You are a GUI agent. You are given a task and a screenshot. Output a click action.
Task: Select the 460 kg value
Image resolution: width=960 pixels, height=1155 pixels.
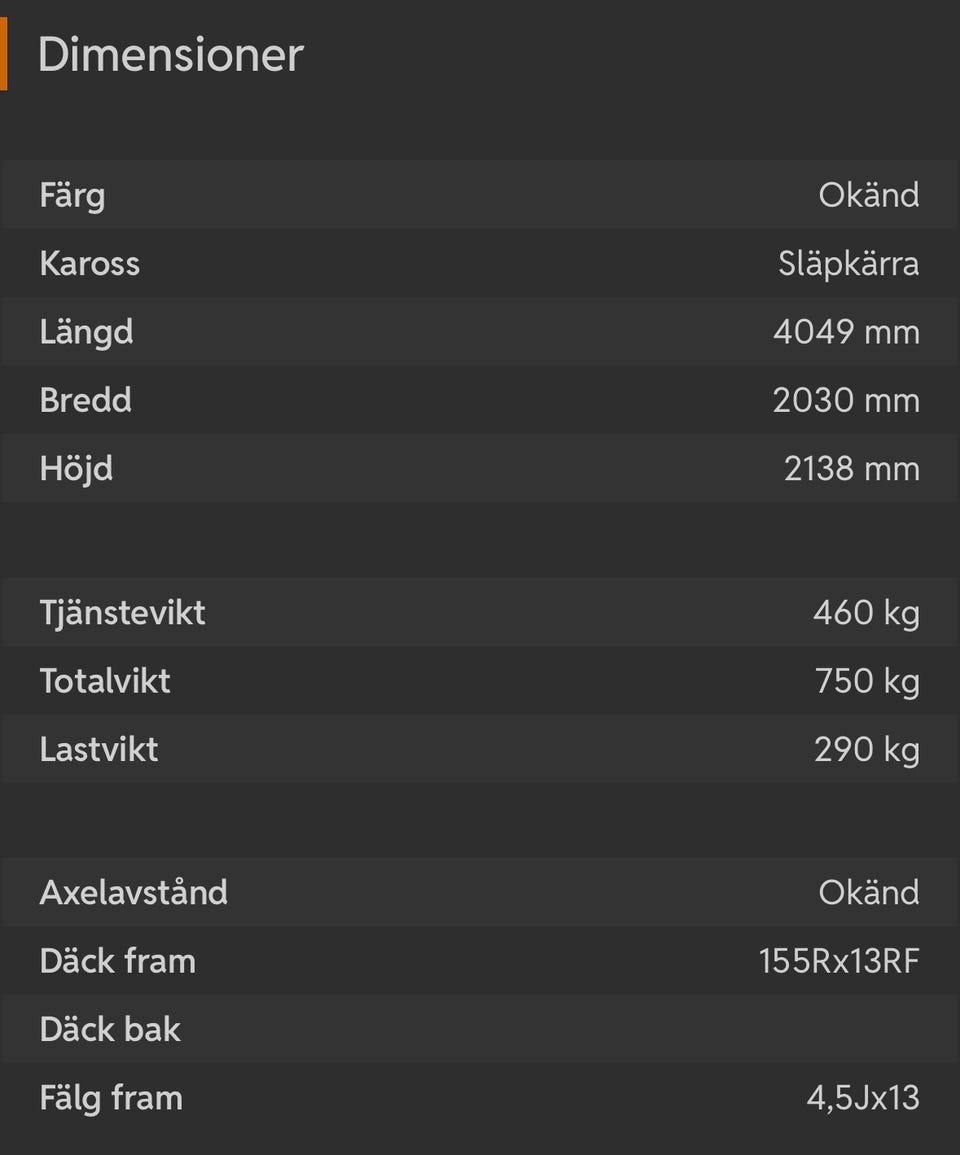[865, 612]
